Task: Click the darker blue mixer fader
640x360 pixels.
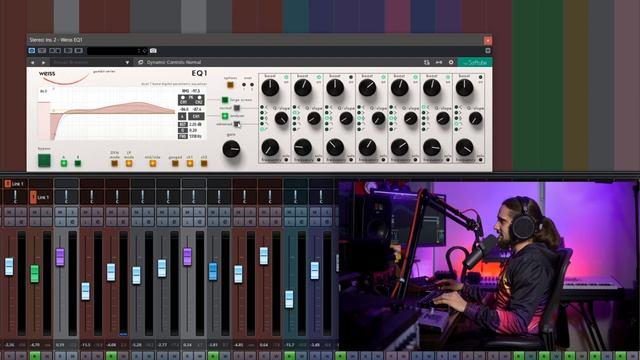Action: tap(213, 271)
